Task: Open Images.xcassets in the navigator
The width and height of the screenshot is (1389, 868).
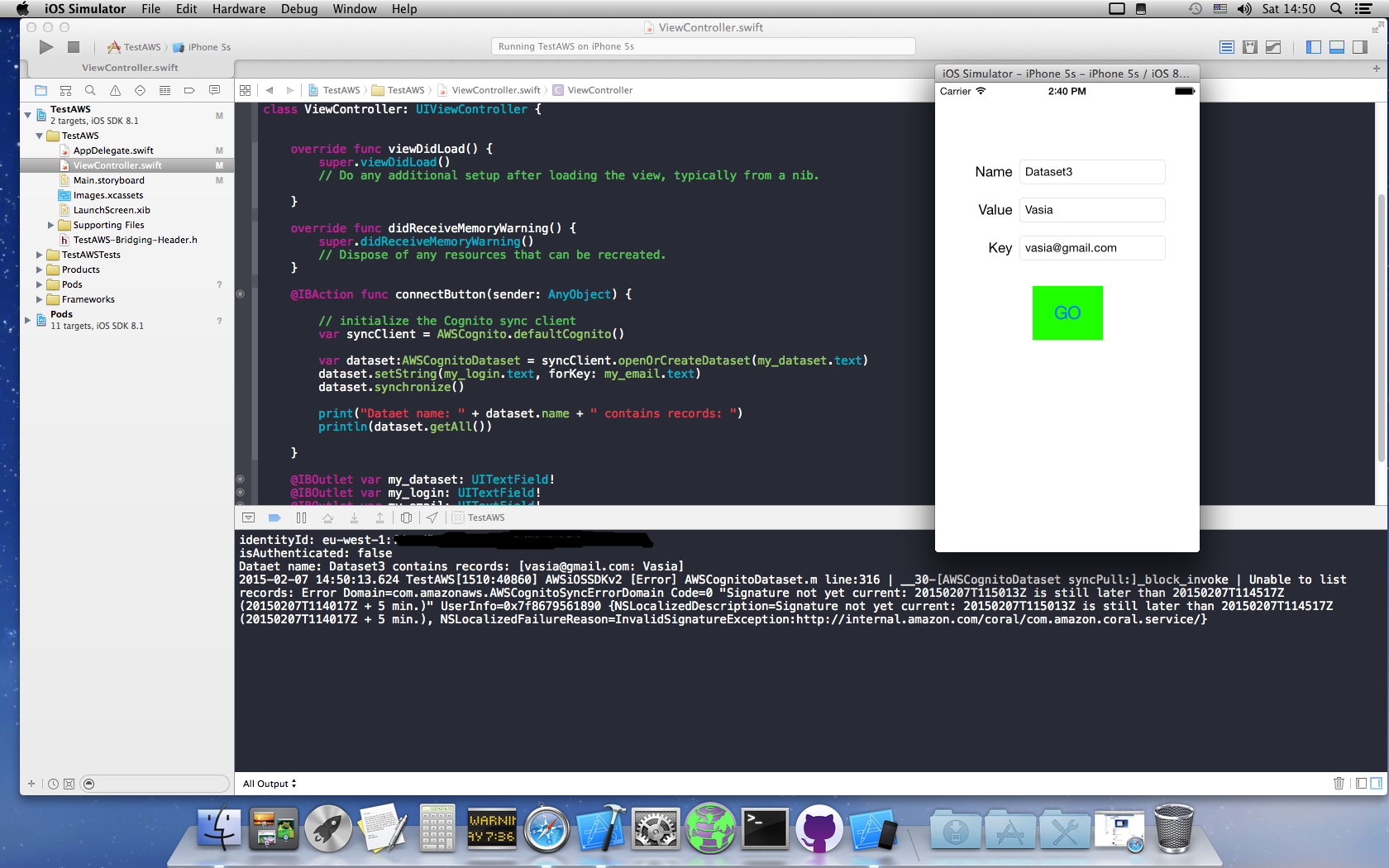Action: [107, 195]
